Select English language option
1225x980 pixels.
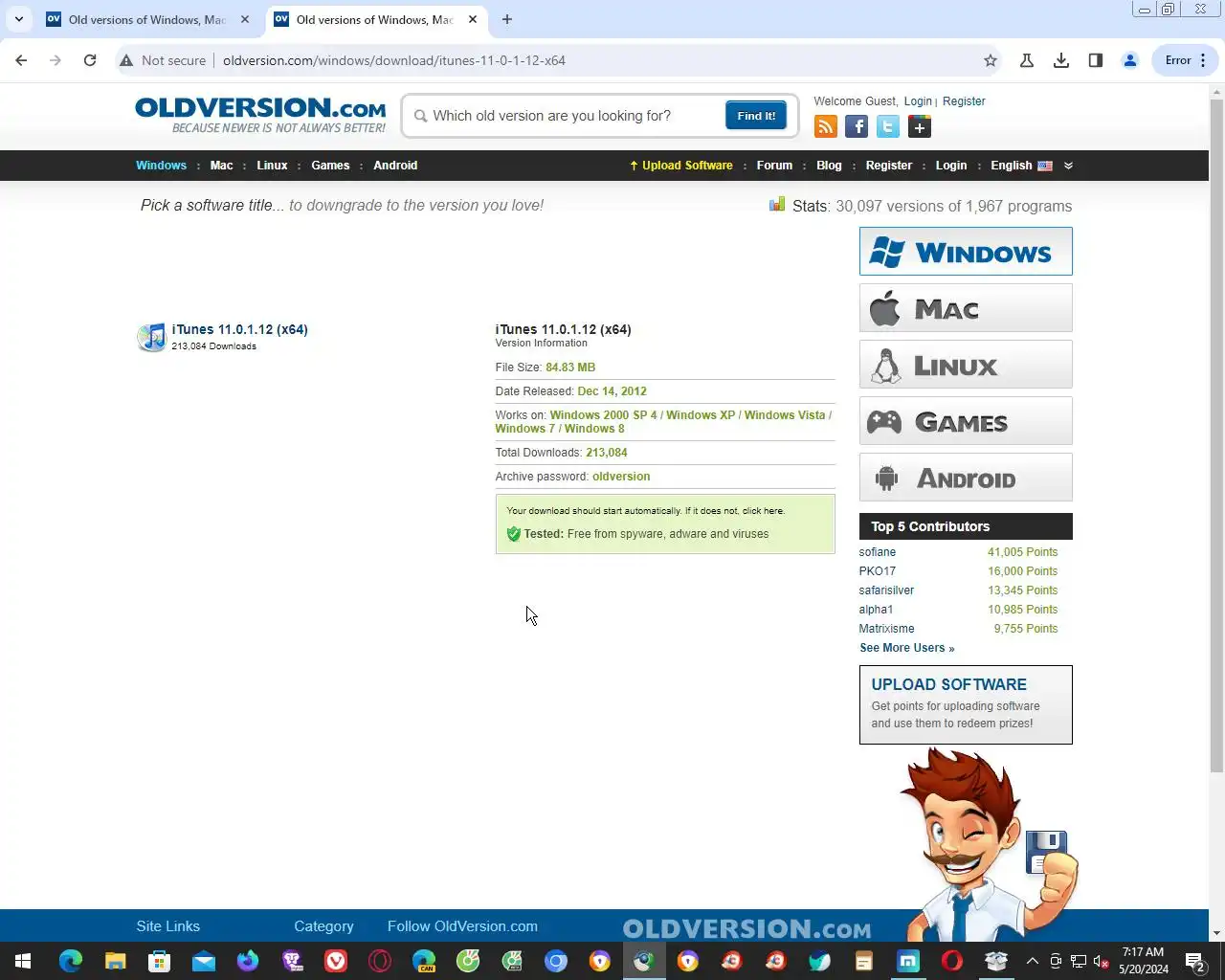tap(1021, 166)
